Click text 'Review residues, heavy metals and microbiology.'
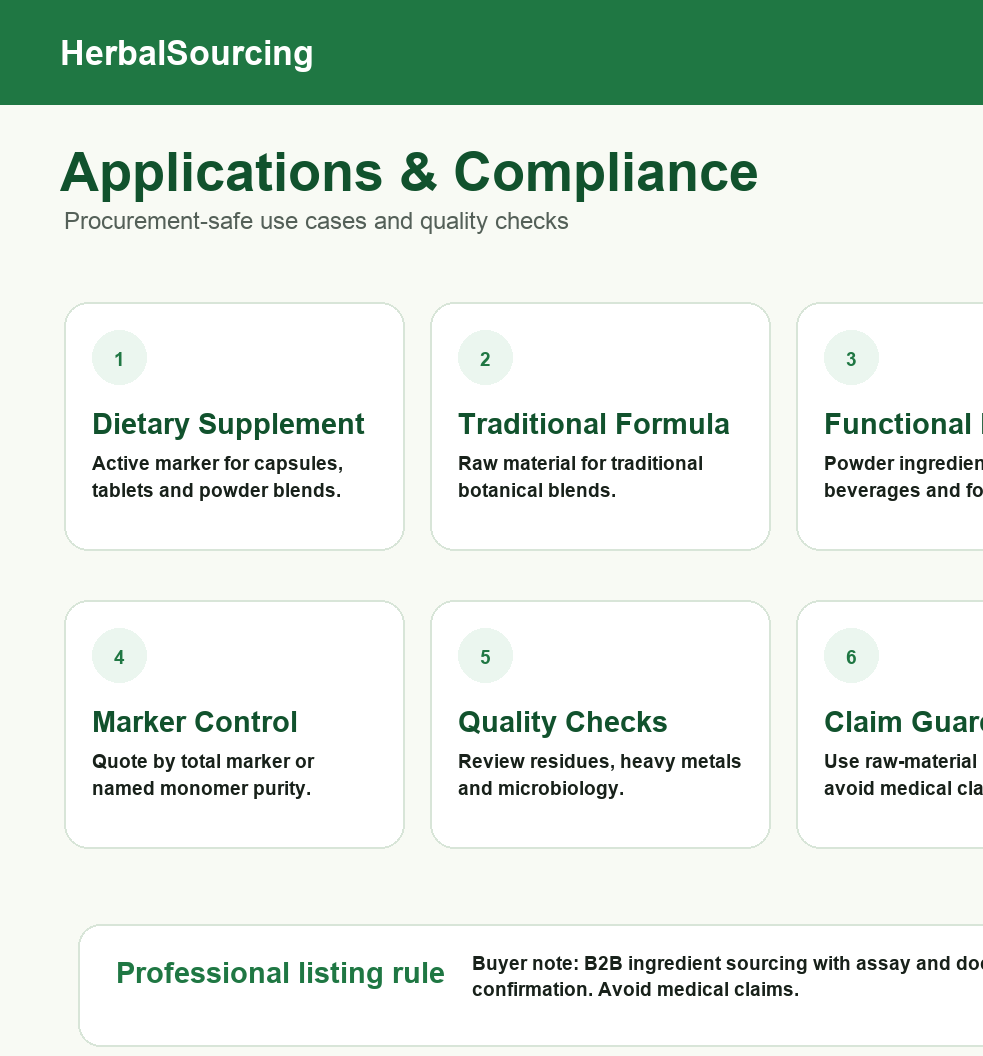Image resolution: width=983 pixels, height=1056 pixels. [599, 774]
